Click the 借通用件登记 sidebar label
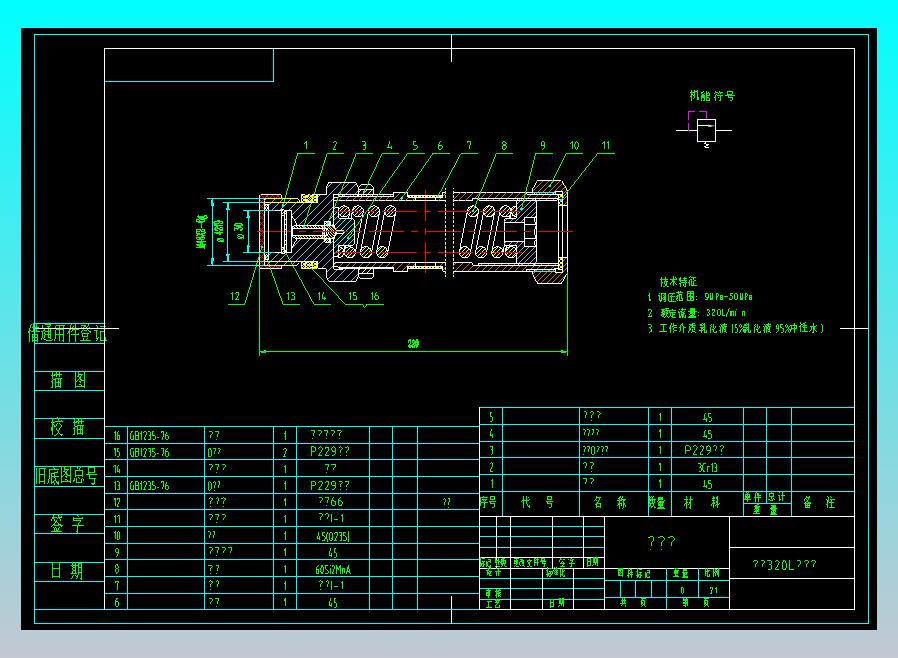898x658 pixels. pos(67,333)
